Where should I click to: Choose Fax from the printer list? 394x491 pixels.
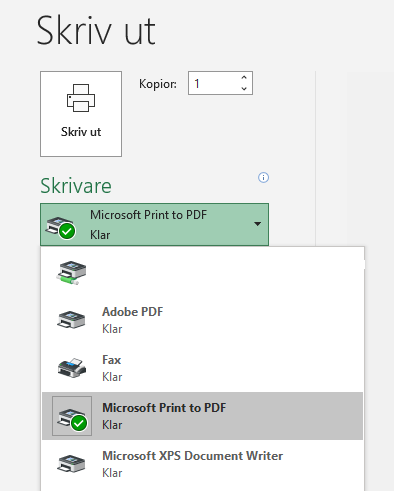pos(202,368)
